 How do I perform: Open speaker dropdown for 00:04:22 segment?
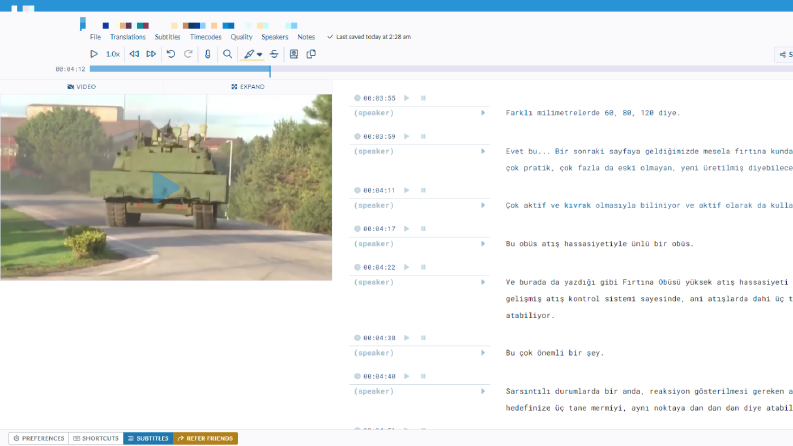tap(483, 282)
